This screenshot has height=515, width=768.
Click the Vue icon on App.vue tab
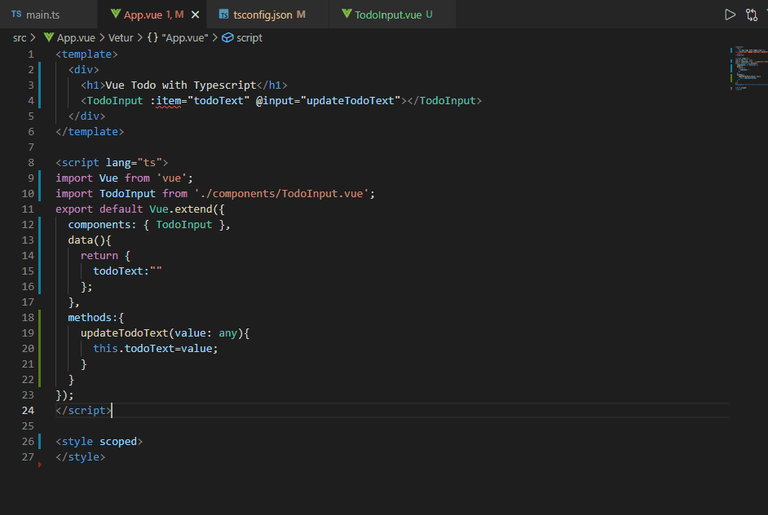click(x=116, y=14)
